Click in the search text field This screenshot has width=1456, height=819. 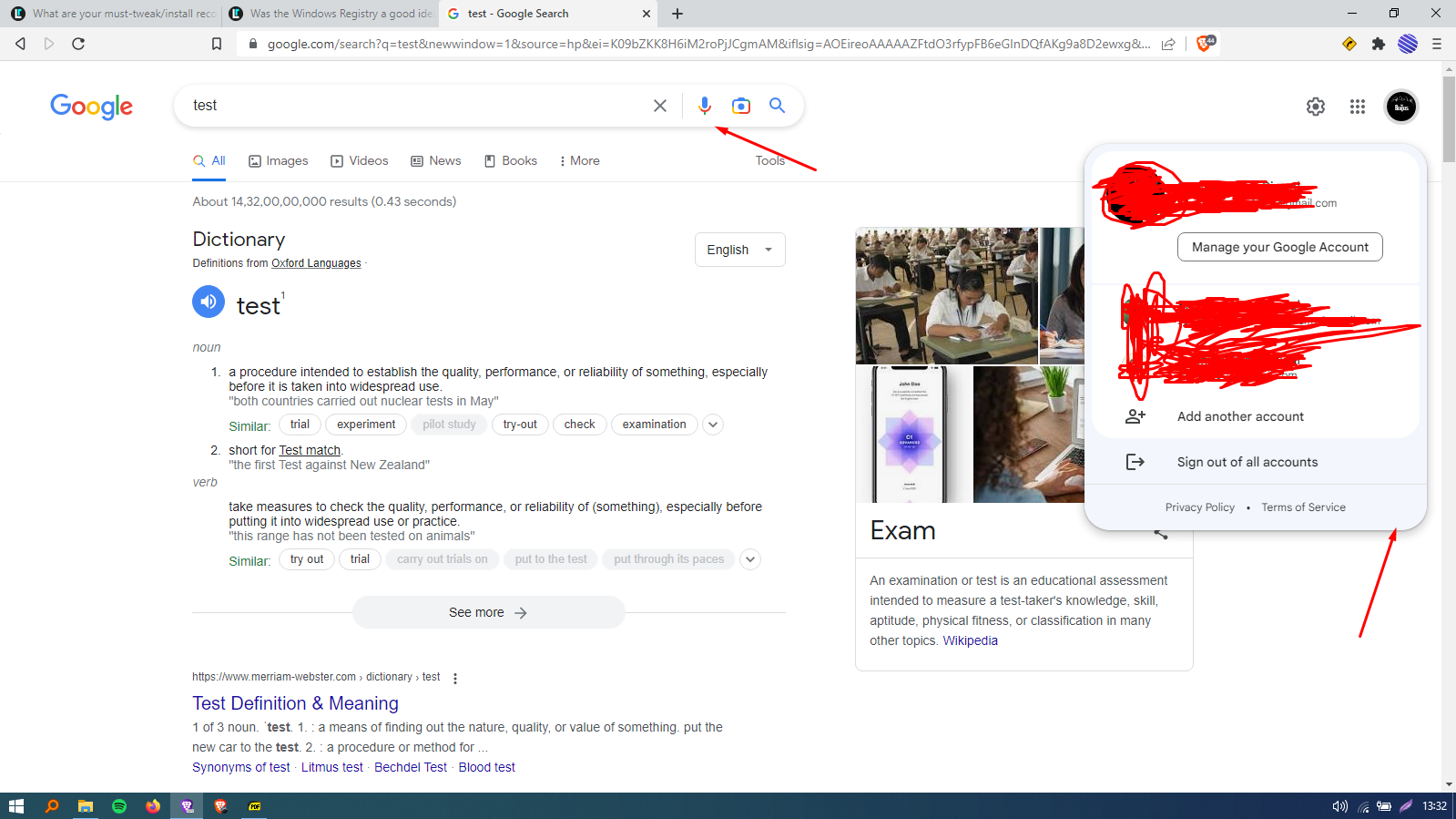pos(414,106)
